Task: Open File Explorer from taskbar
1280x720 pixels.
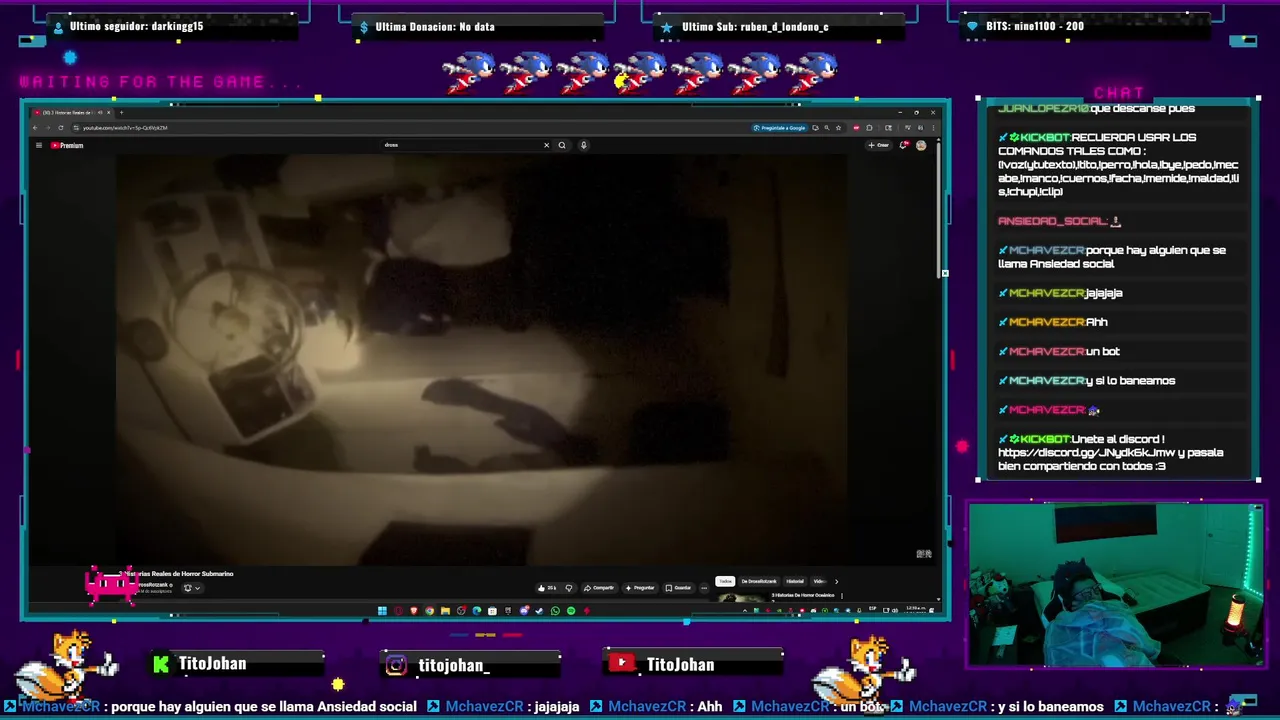Action: click(445, 610)
